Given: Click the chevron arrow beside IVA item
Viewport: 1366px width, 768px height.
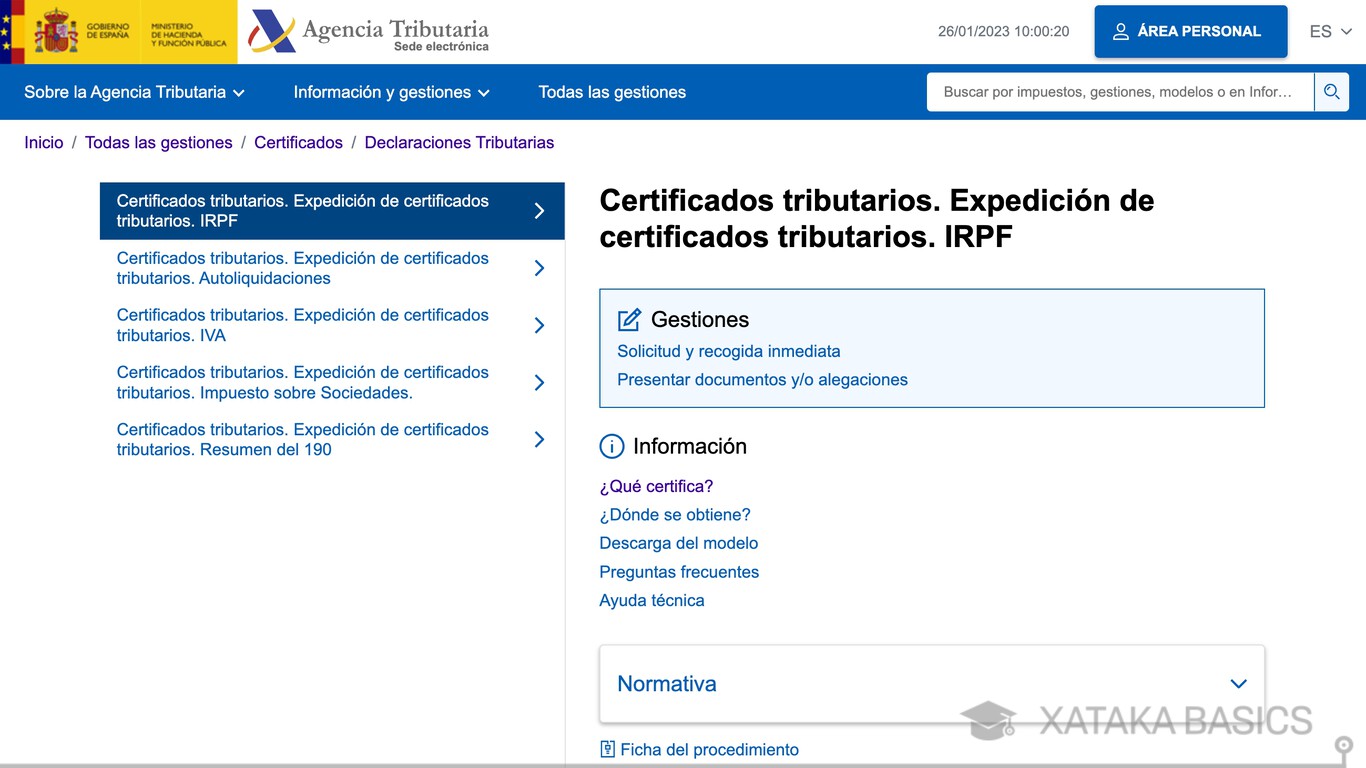Looking at the screenshot, I should point(539,325).
